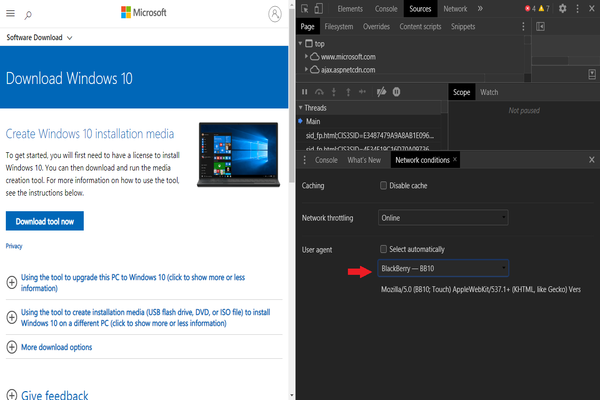Open the hamburger menu on Microsoft page
Image resolution: width=600 pixels, height=400 pixels.
(x=10, y=14)
